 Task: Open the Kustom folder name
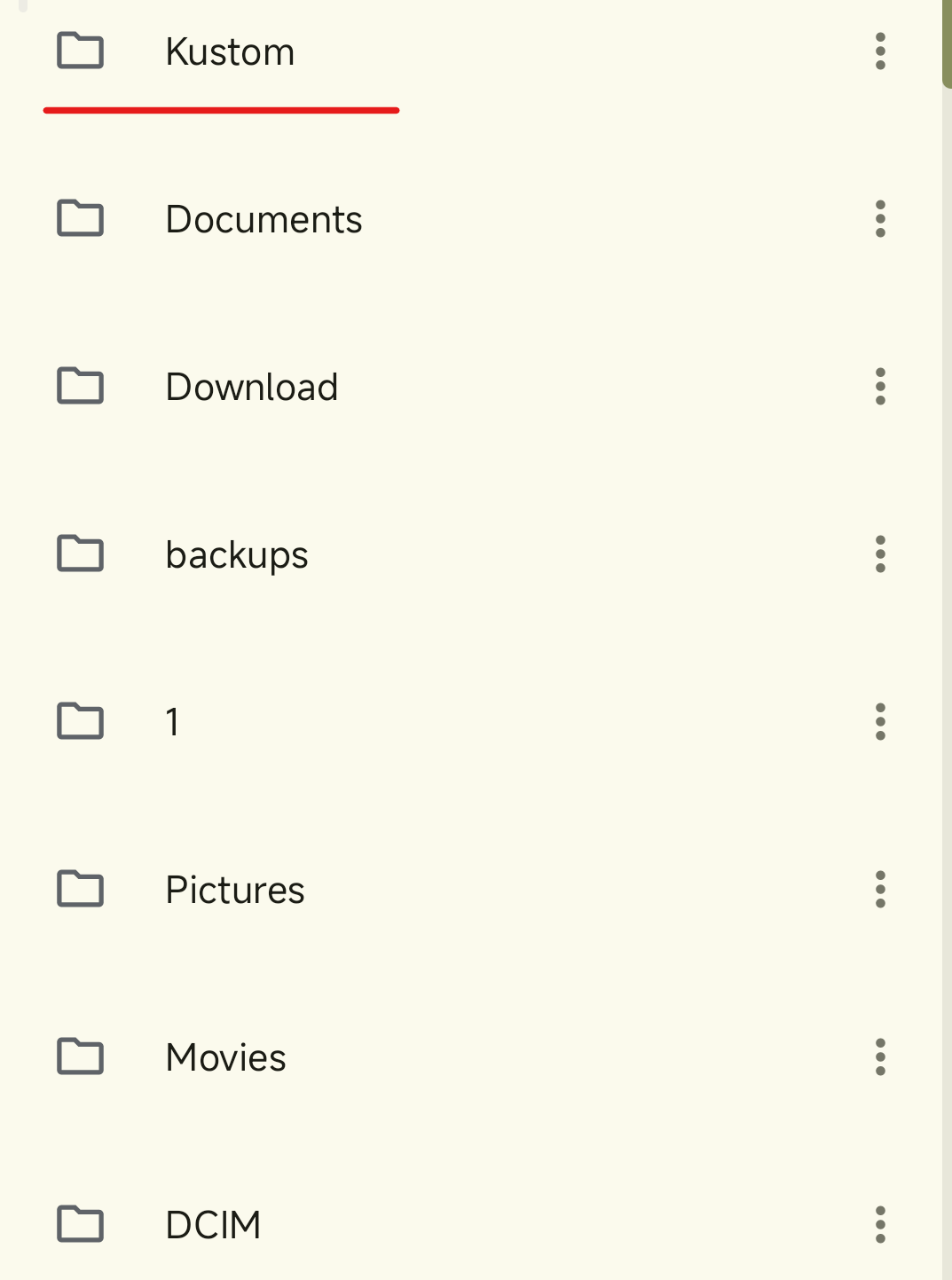(x=230, y=51)
